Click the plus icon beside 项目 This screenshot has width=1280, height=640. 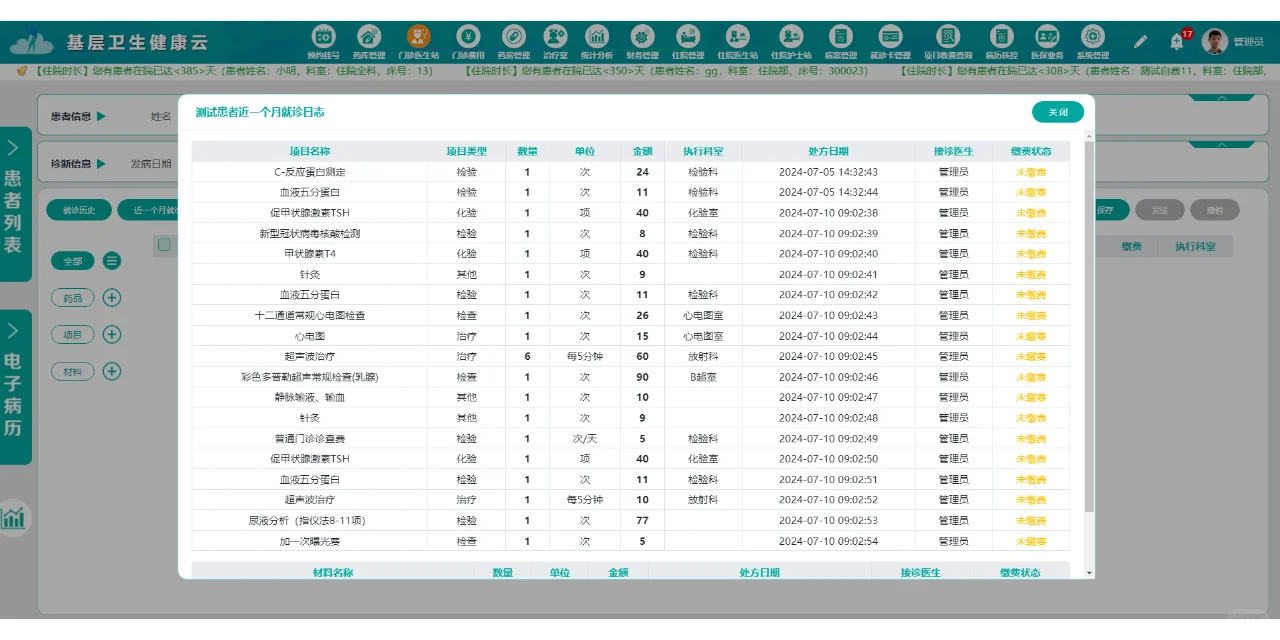pos(112,334)
